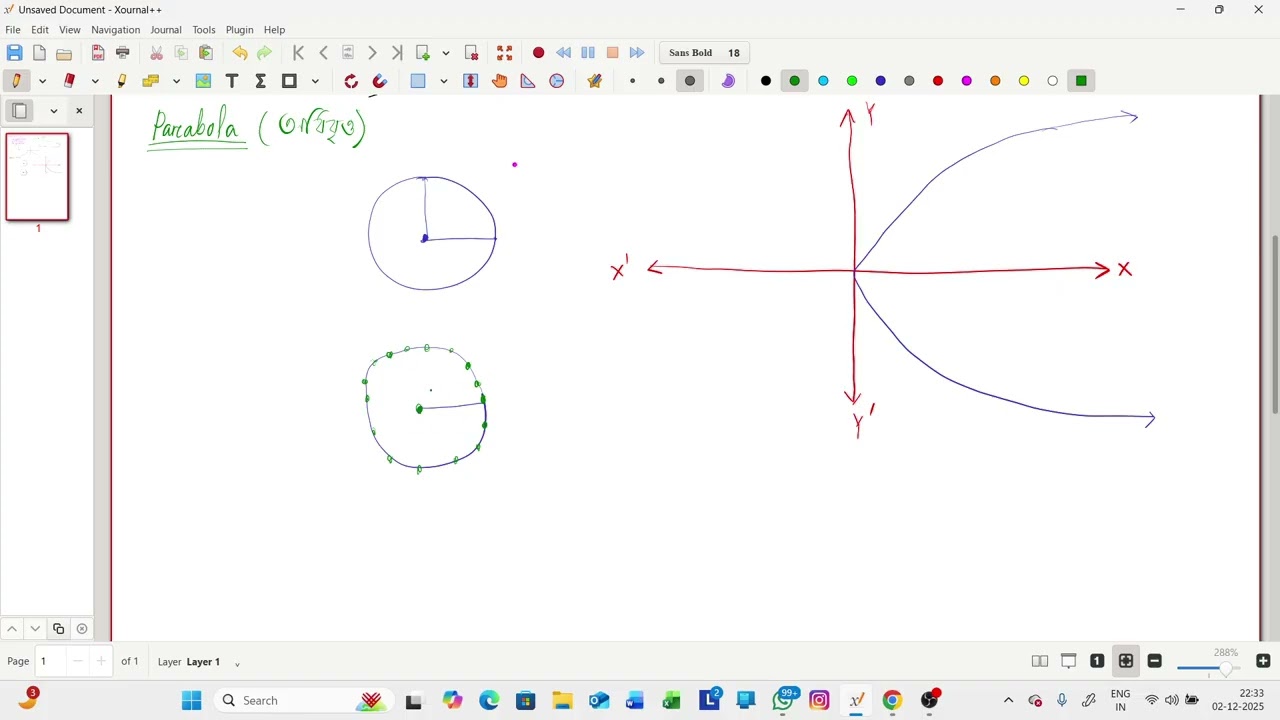Toggle presentation mode in status bar

[x=1069, y=661]
